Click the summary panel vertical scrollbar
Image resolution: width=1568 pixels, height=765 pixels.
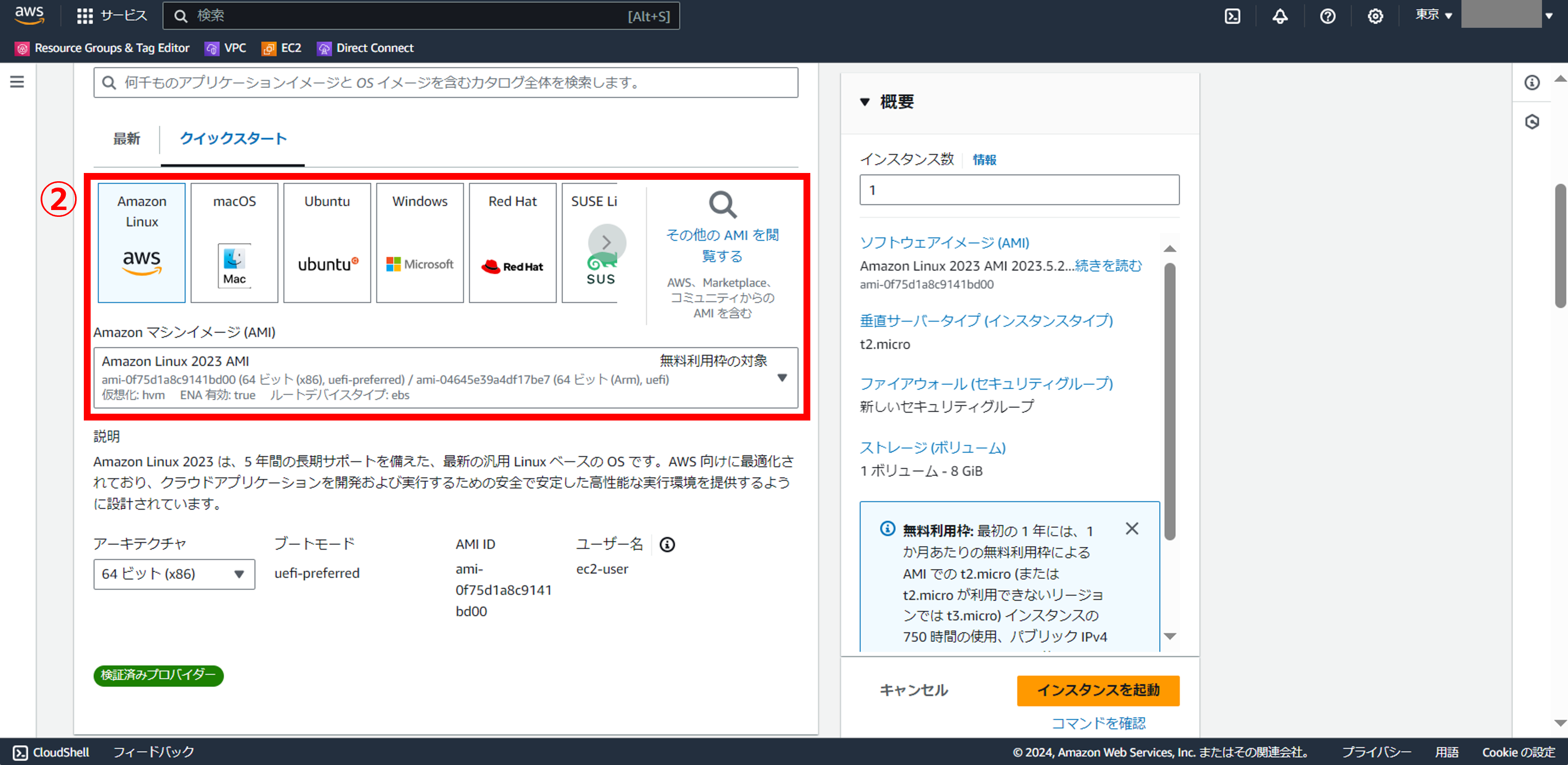[x=1169, y=402]
